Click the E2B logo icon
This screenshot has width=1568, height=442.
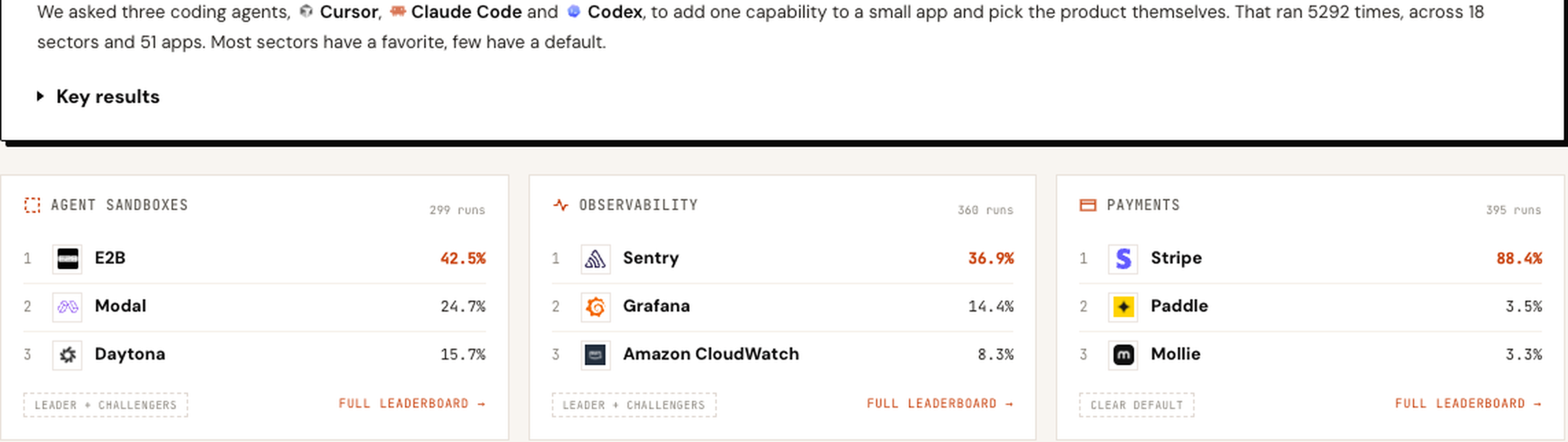click(67, 259)
